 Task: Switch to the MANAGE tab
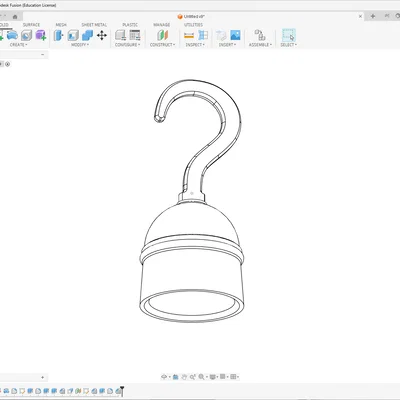tap(162, 25)
